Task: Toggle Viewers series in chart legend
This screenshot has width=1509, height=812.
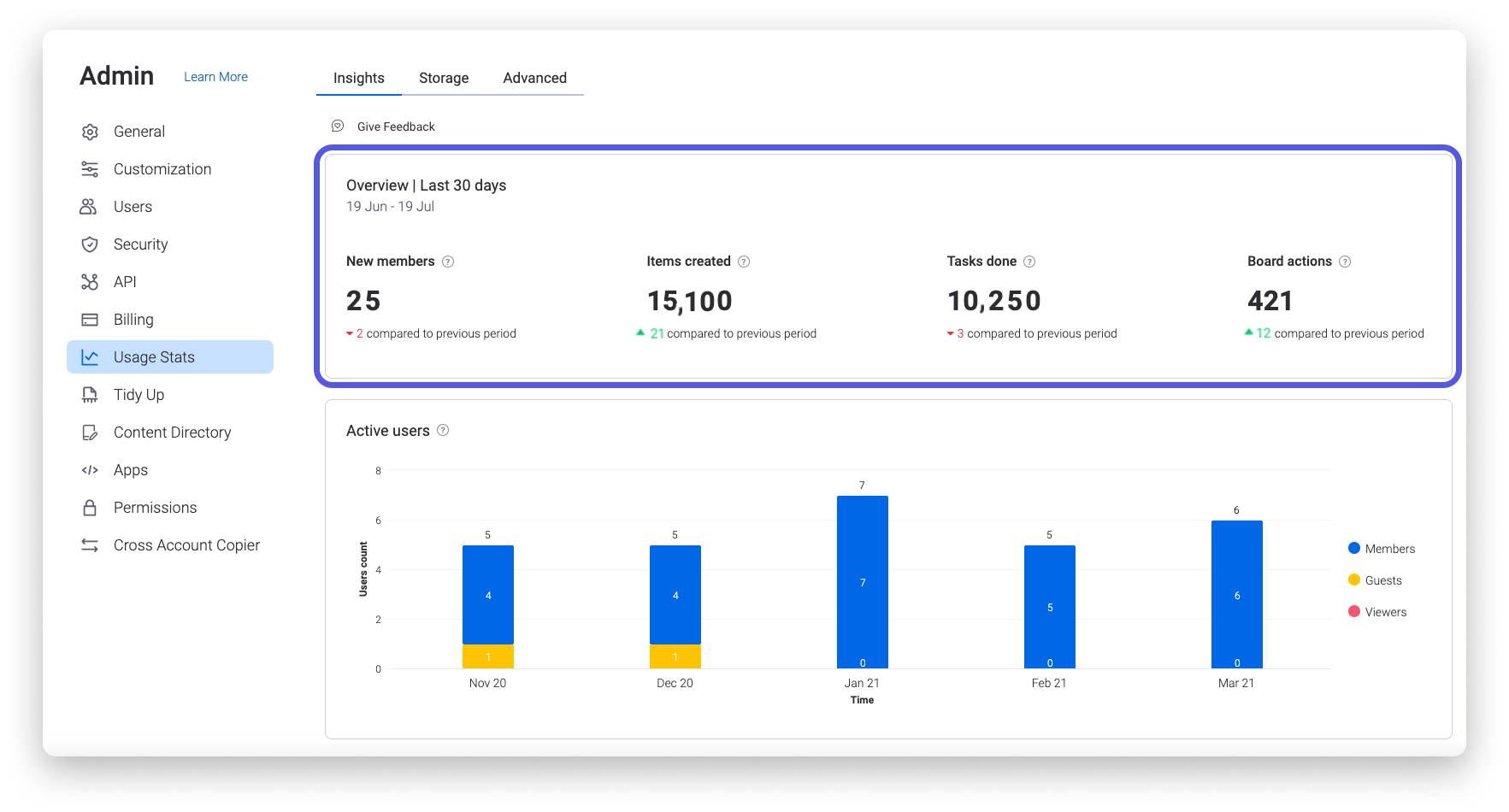Action: (x=1377, y=612)
